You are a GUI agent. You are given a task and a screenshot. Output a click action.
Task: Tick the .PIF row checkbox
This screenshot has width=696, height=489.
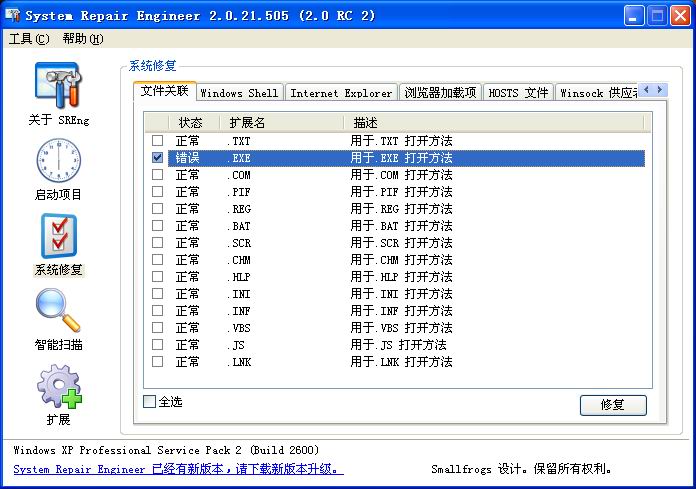coord(157,192)
